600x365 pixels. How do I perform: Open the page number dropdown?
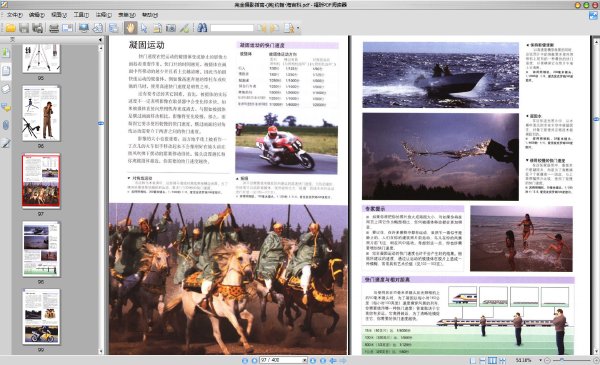[305, 360]
